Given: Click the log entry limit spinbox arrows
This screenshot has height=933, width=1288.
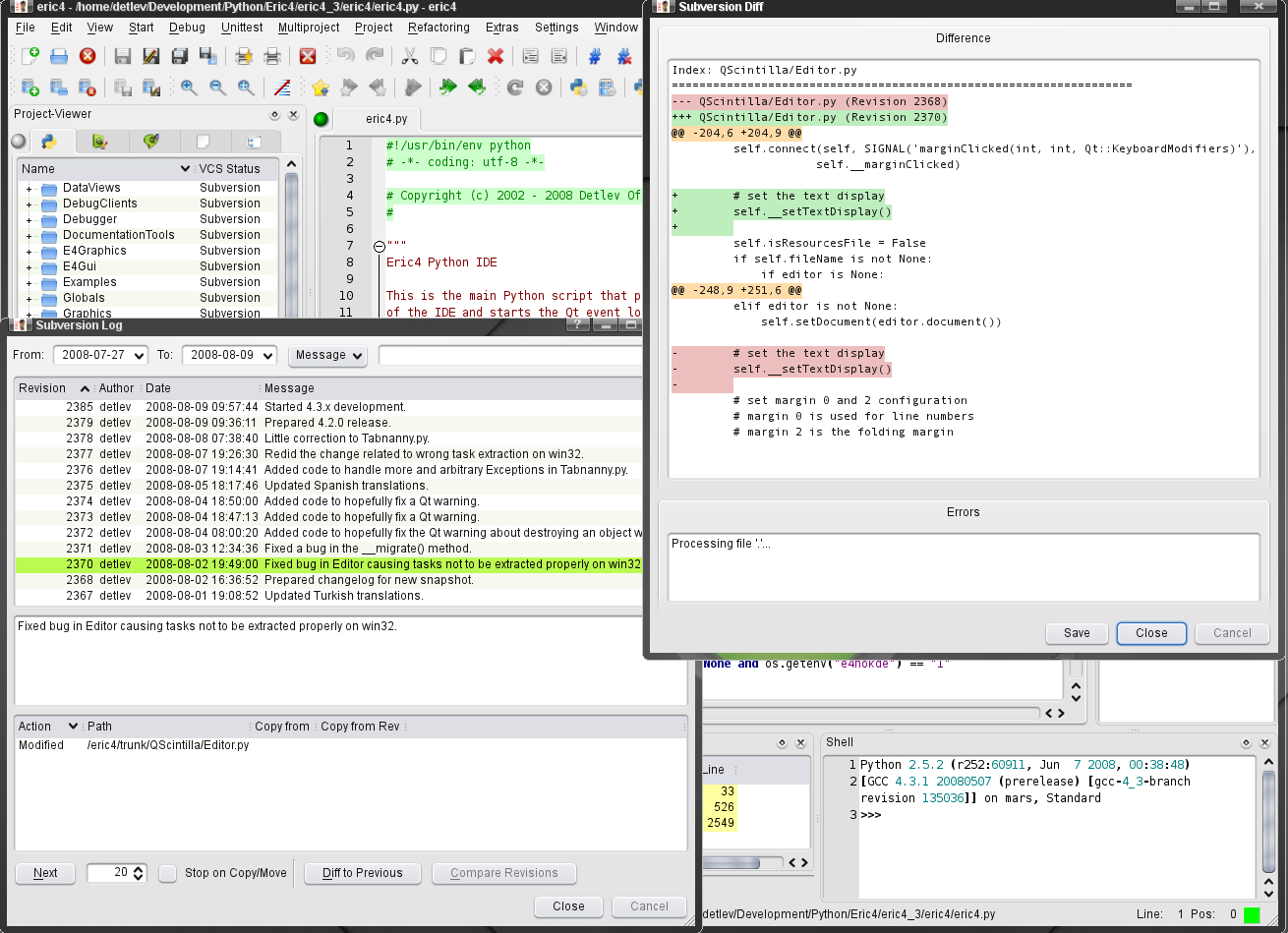Looking at the screenshot, I should coord(140,873).
